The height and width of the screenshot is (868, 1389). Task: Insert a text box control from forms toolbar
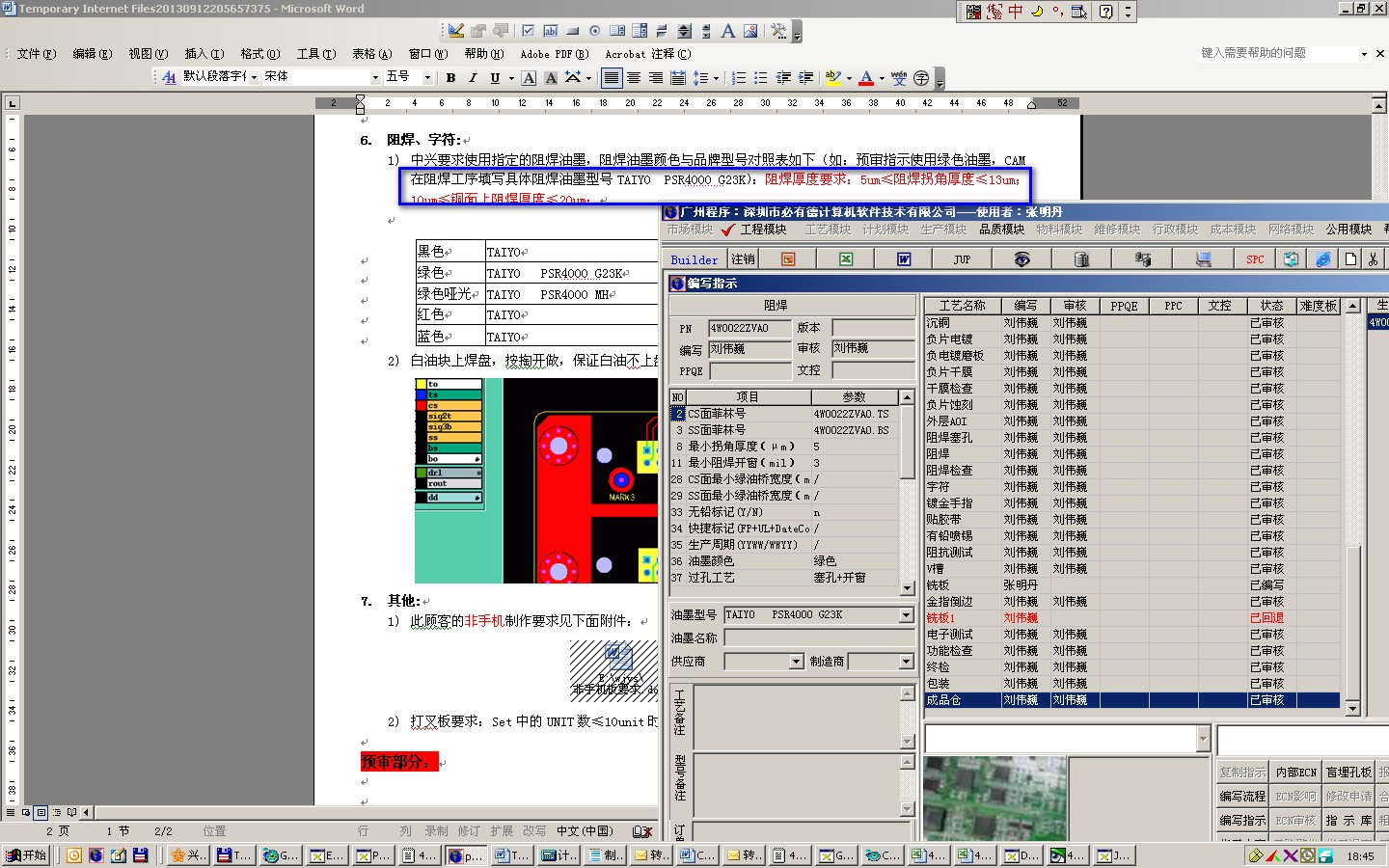(551, 32)
